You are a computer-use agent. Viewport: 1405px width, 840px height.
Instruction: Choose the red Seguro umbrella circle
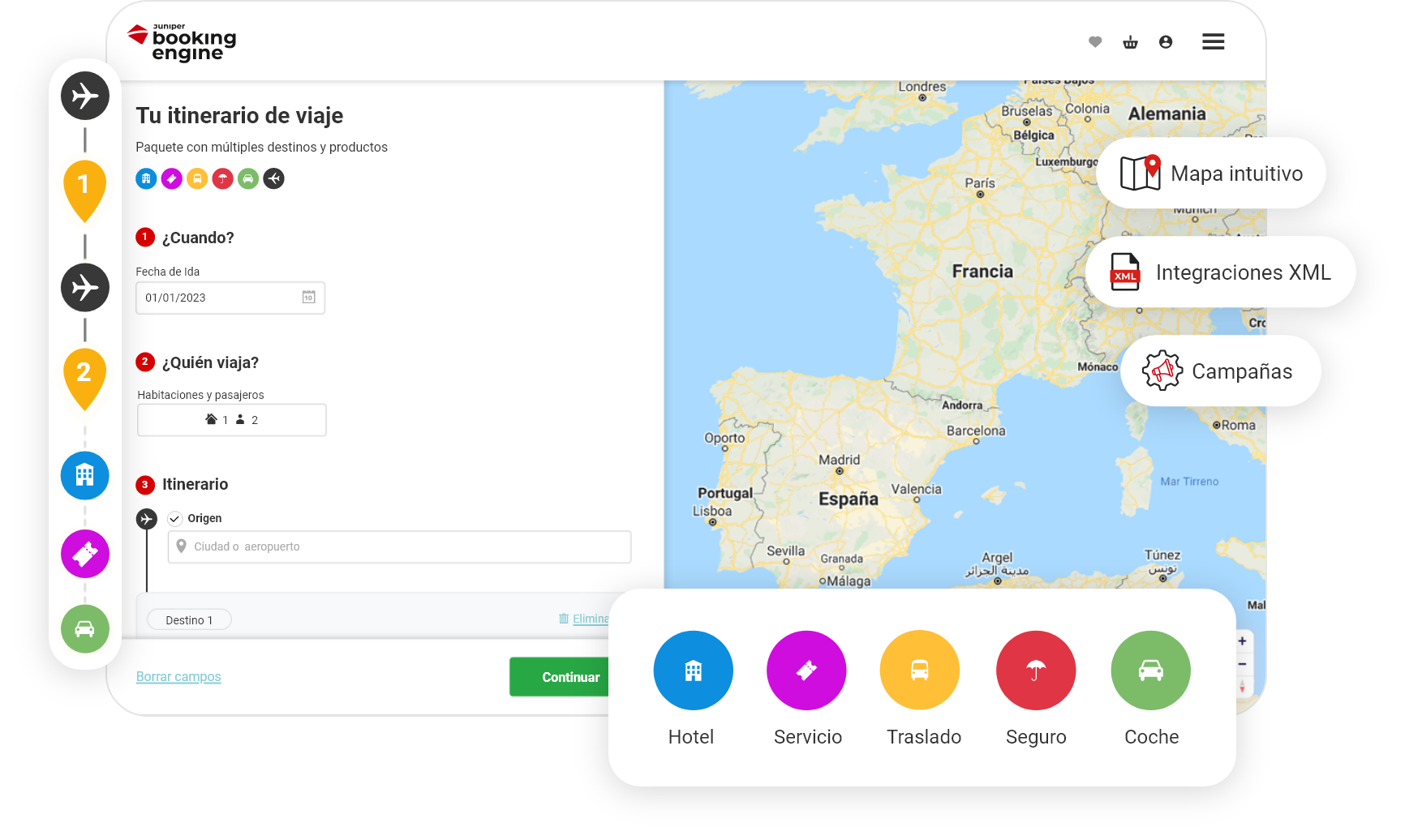[1035, 671]
